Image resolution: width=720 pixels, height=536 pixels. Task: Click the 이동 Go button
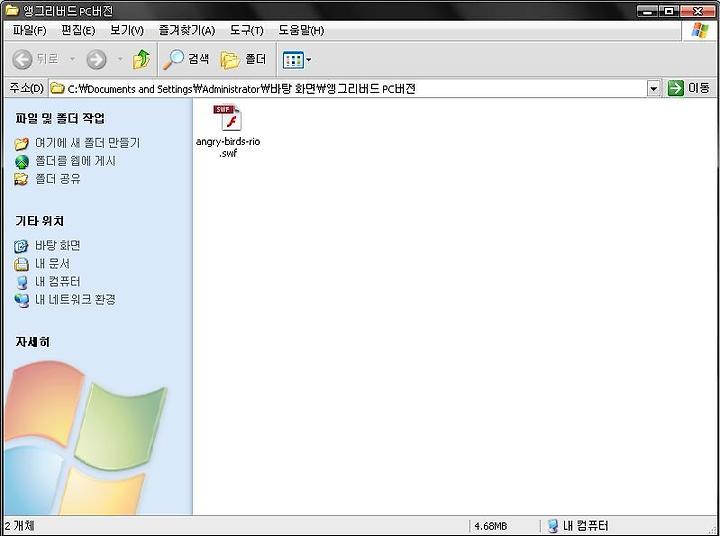(x=689, y=88)
